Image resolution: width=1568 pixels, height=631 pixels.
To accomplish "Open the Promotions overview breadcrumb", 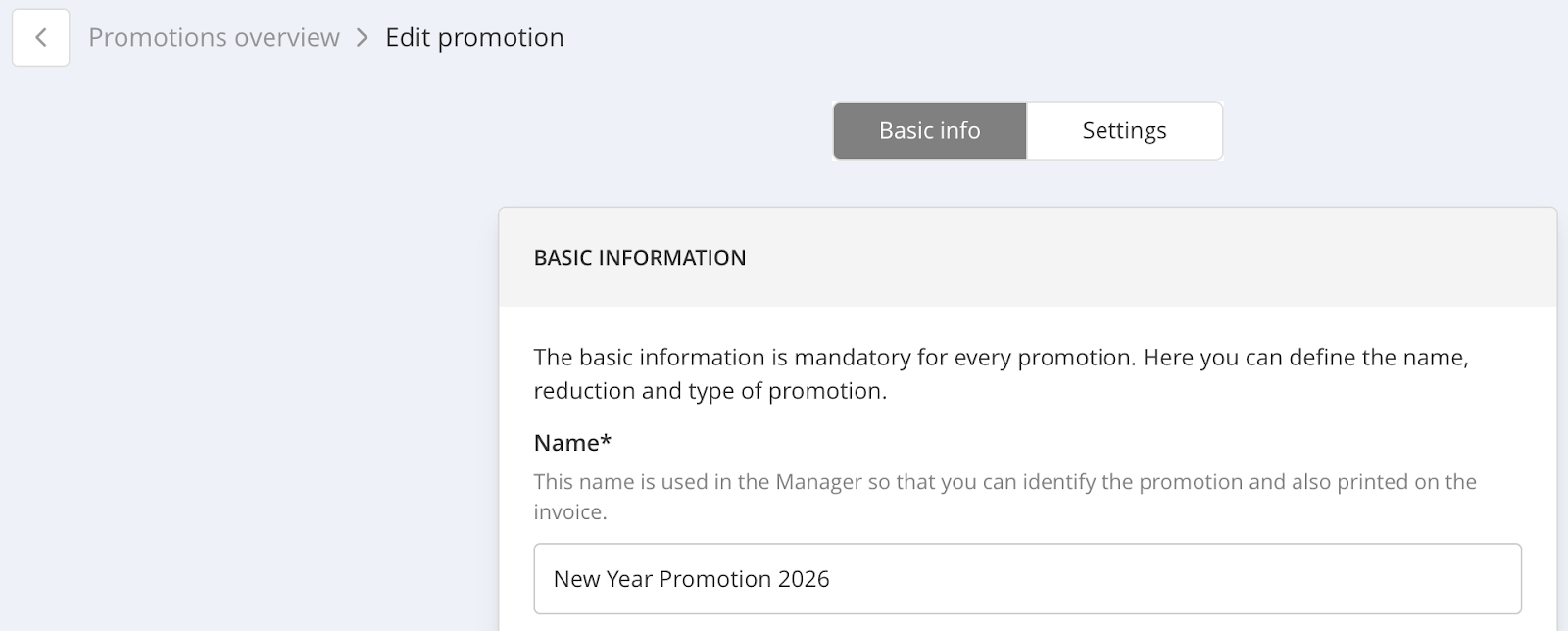I will (214, 38).
